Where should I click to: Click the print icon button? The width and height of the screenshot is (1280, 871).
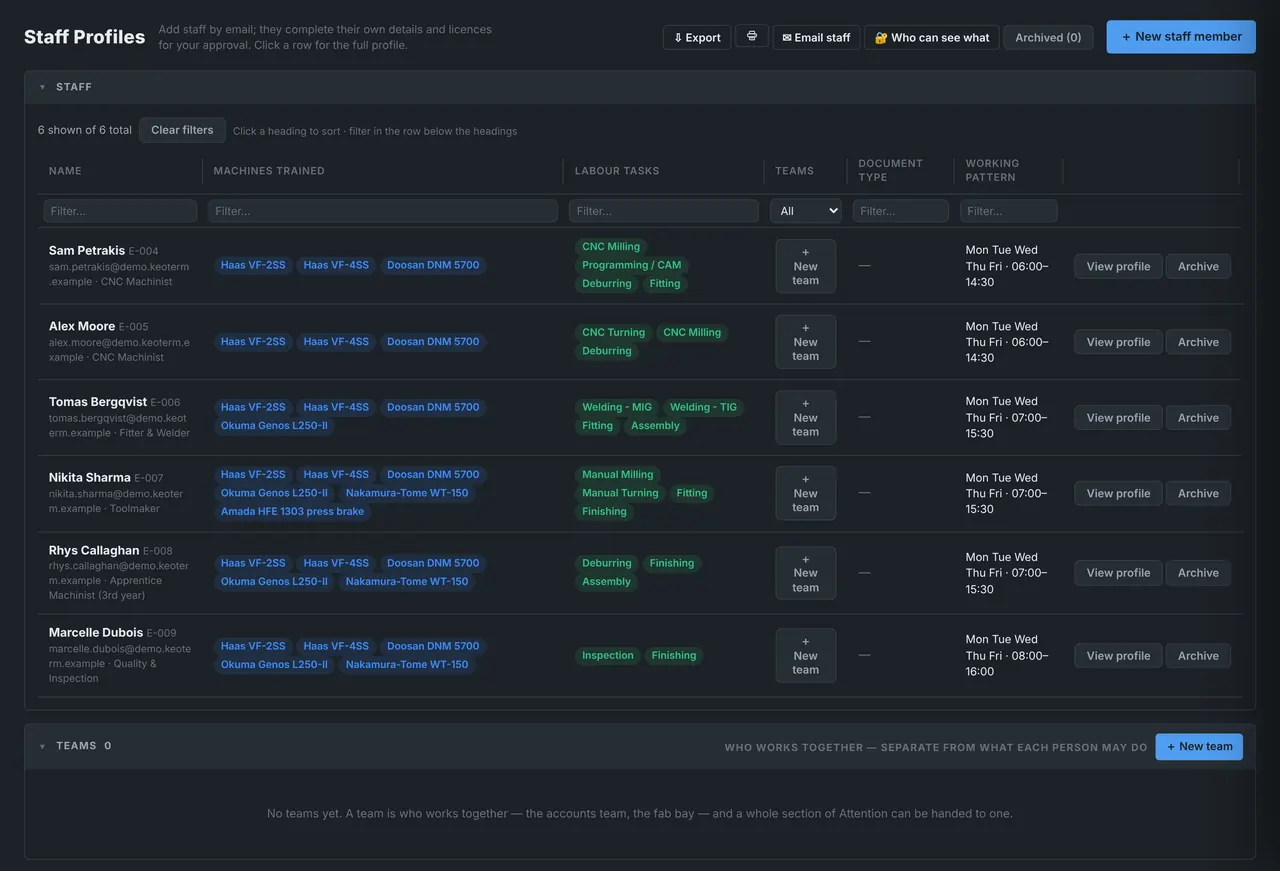point(752,36)
